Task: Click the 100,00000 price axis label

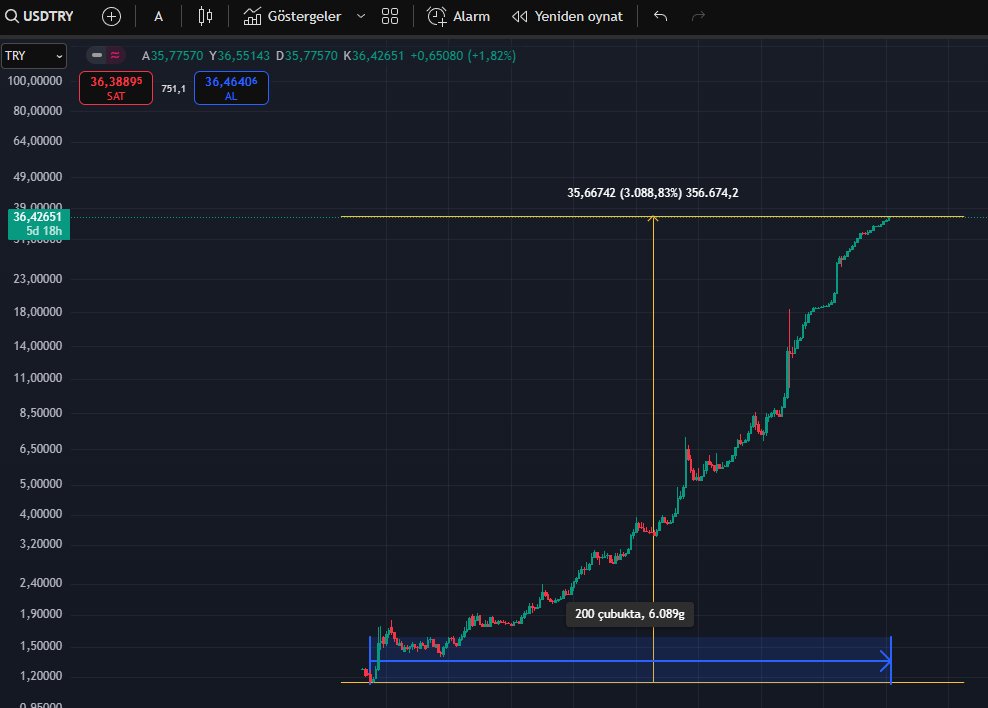Action: point(35,81)
